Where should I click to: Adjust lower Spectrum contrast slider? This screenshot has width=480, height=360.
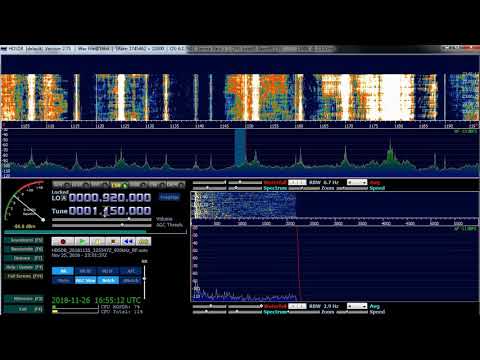click(245, 312)
